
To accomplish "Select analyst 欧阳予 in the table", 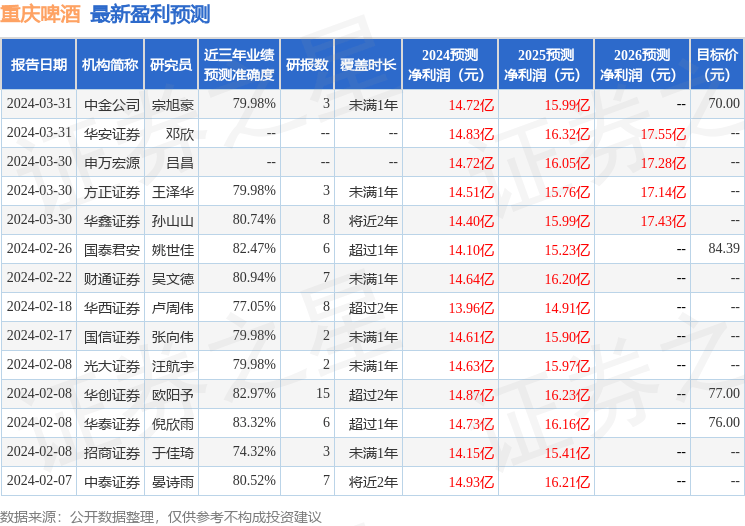I will click(x=172, y=394).
